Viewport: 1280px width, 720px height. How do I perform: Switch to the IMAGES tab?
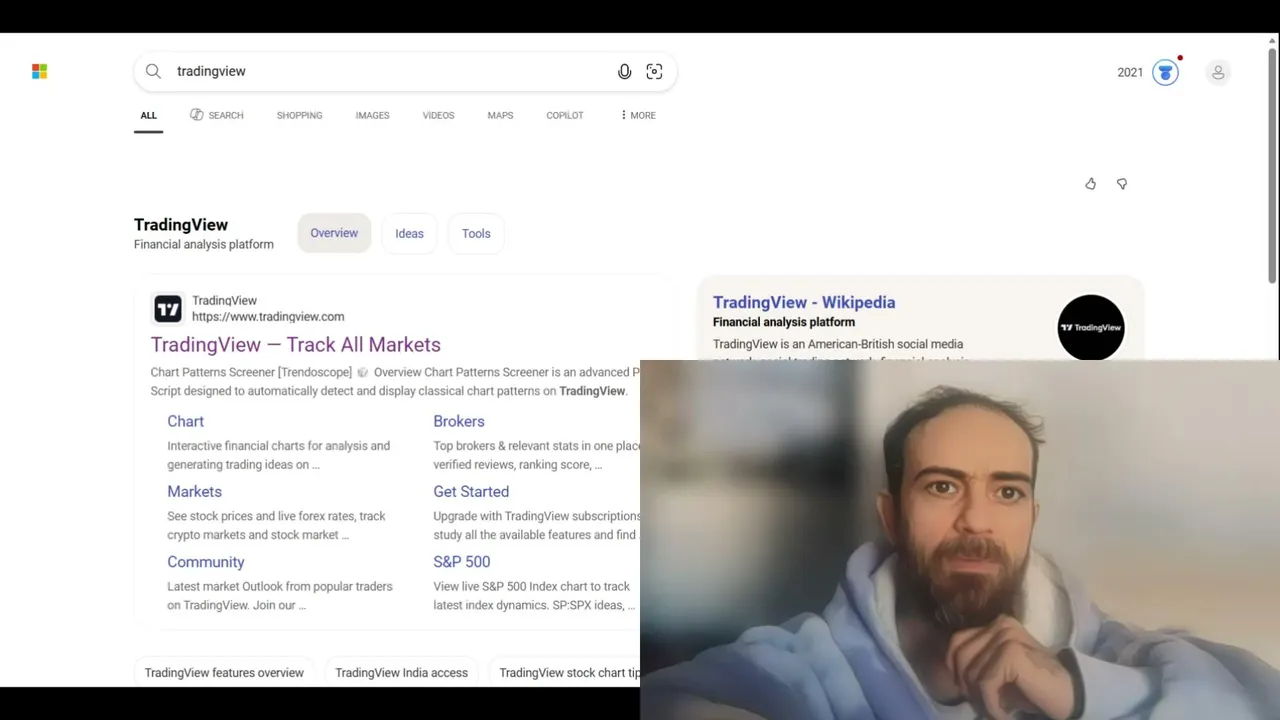pos(372,115)
